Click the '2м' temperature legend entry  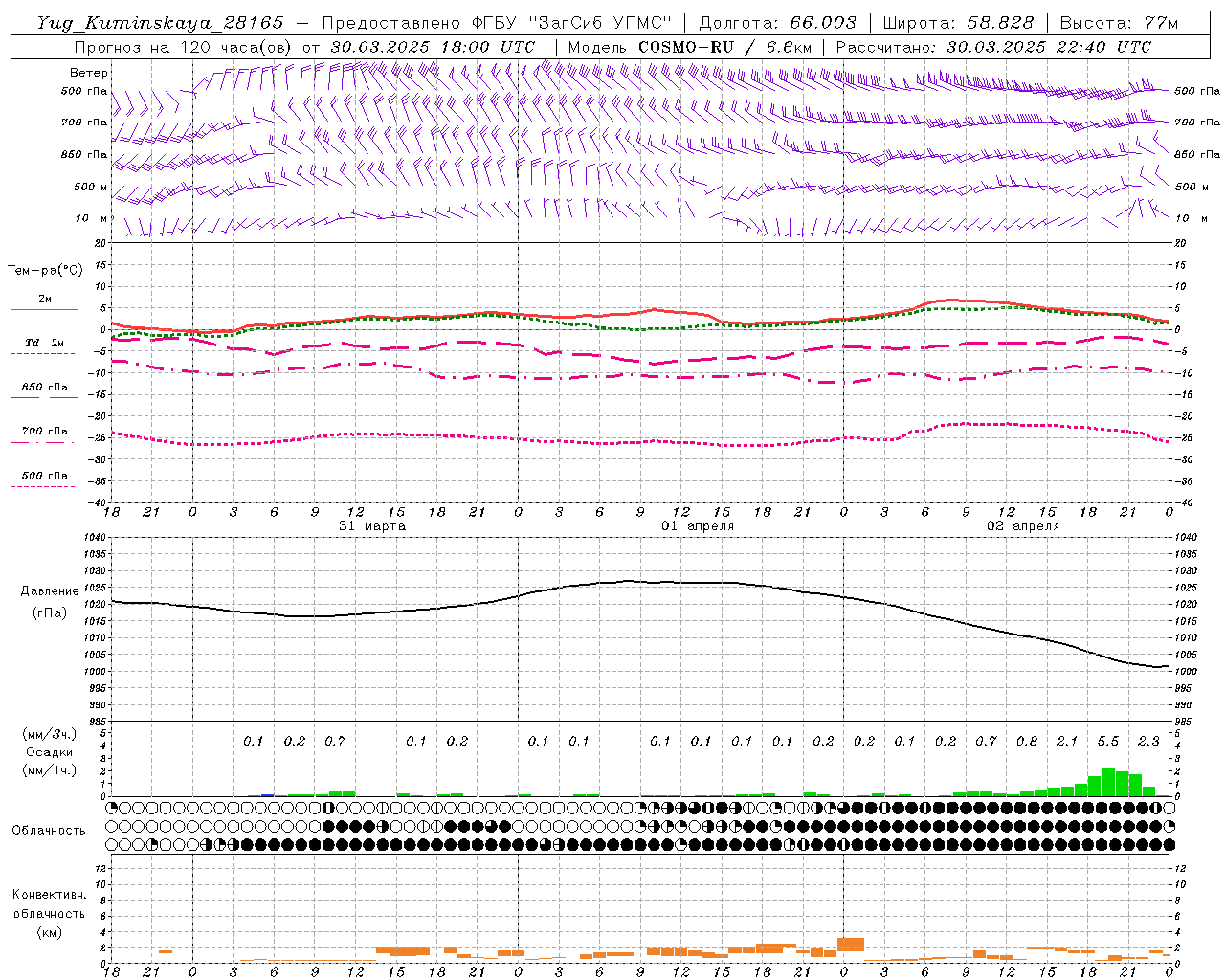pyautogui.click(x=45, y=300)
